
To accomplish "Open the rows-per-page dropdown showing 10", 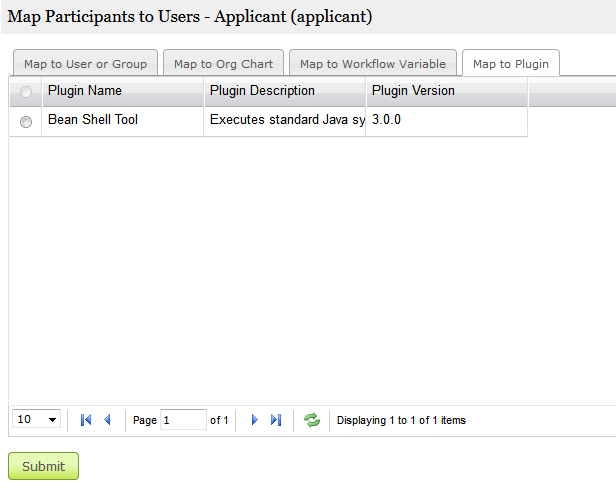I will tap(36, 419).
